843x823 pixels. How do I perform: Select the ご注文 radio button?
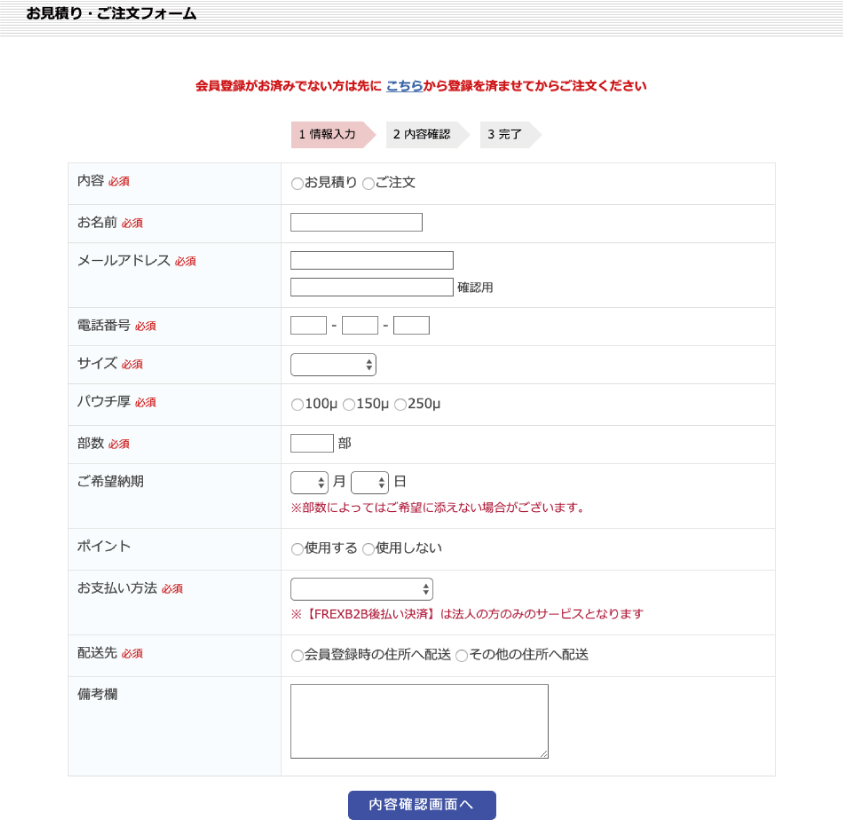[368, 184]
